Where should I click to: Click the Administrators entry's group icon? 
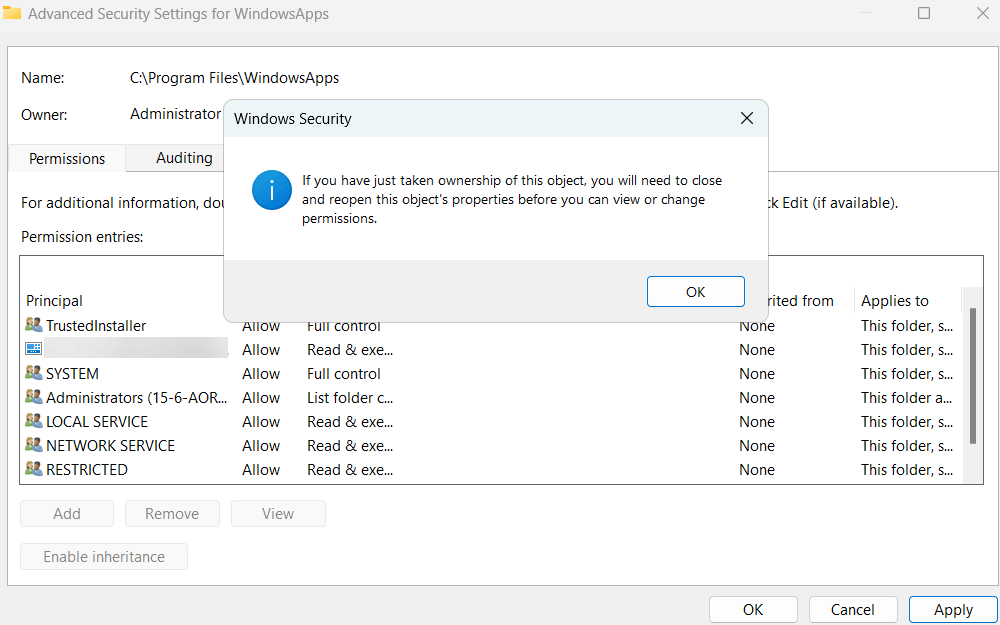(x=34, y=397)
